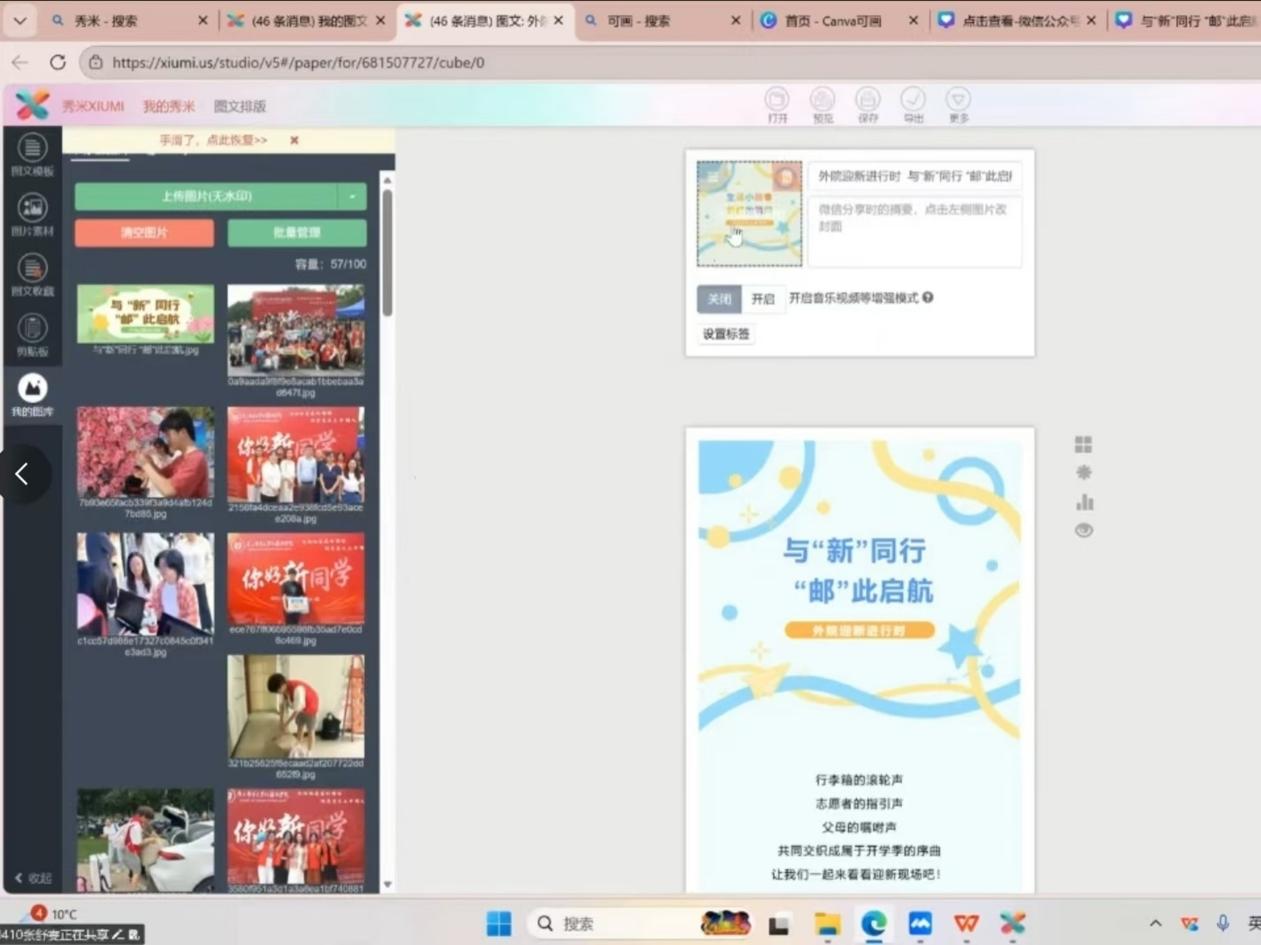Click the 导出 export toolbar icon

pyautogui.click(x=912, y=103)
